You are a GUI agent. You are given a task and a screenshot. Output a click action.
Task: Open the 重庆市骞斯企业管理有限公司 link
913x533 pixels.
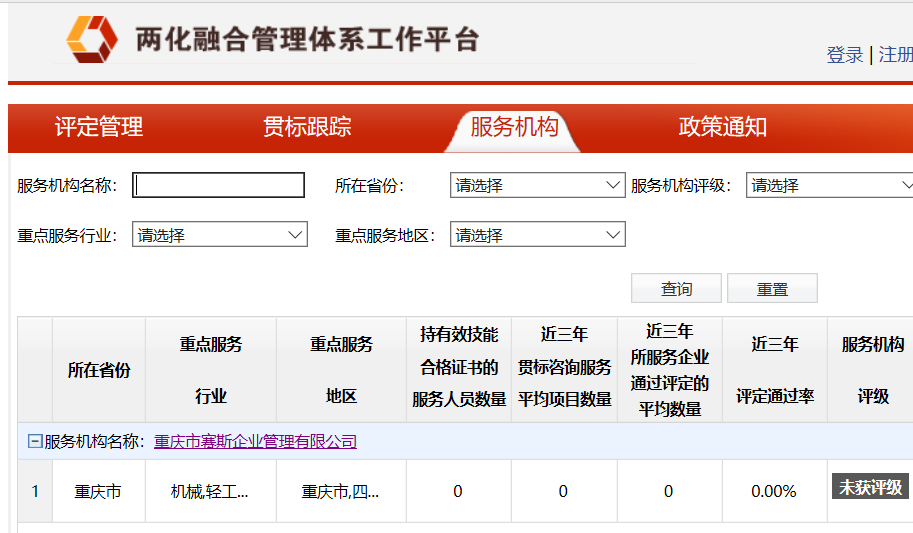pyautogui.click(x=255, y=442)
